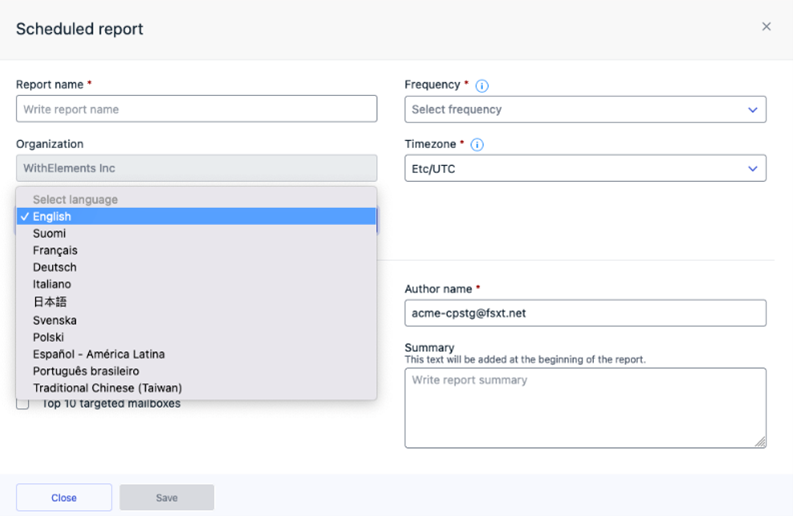Click the Frequency info icon
Image resolution: width=793 pixels, height=516 pixels.
click(x=482, y=86)
